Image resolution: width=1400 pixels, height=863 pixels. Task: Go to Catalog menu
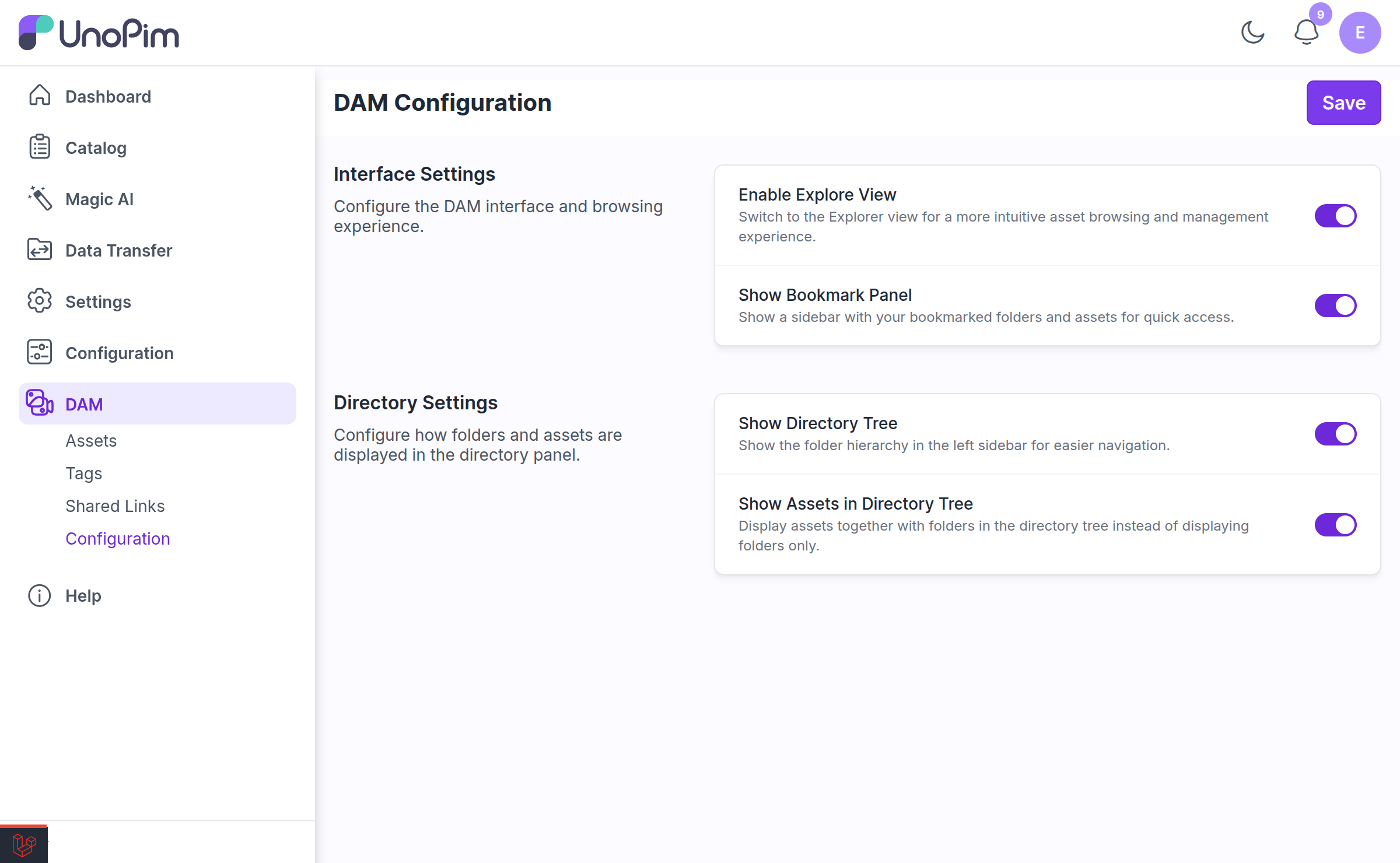click(157, 148)
